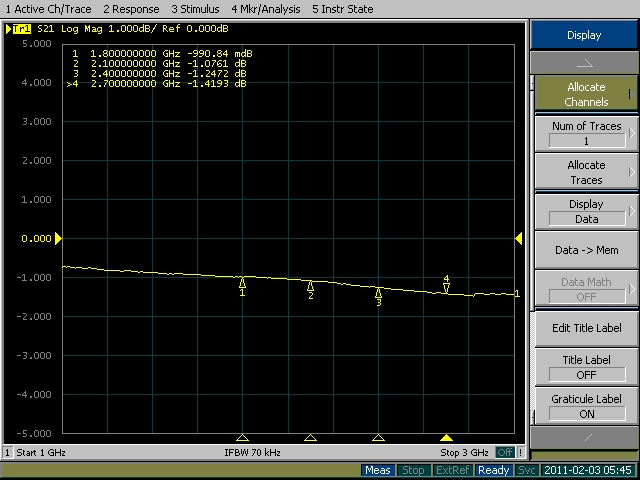Click marker 2 triangle on the trace
This screenshot has width=640, height=480.
click(x=311, y=286)
